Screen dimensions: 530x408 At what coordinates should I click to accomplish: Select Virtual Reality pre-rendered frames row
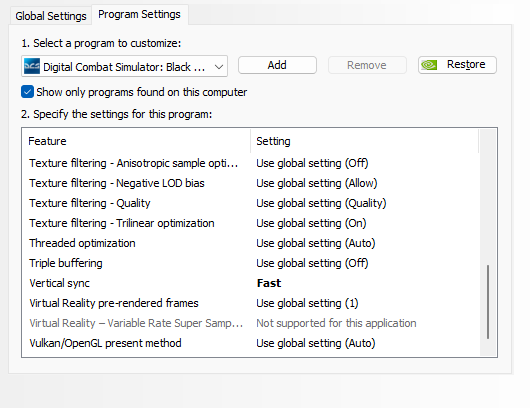pos(250,303)
